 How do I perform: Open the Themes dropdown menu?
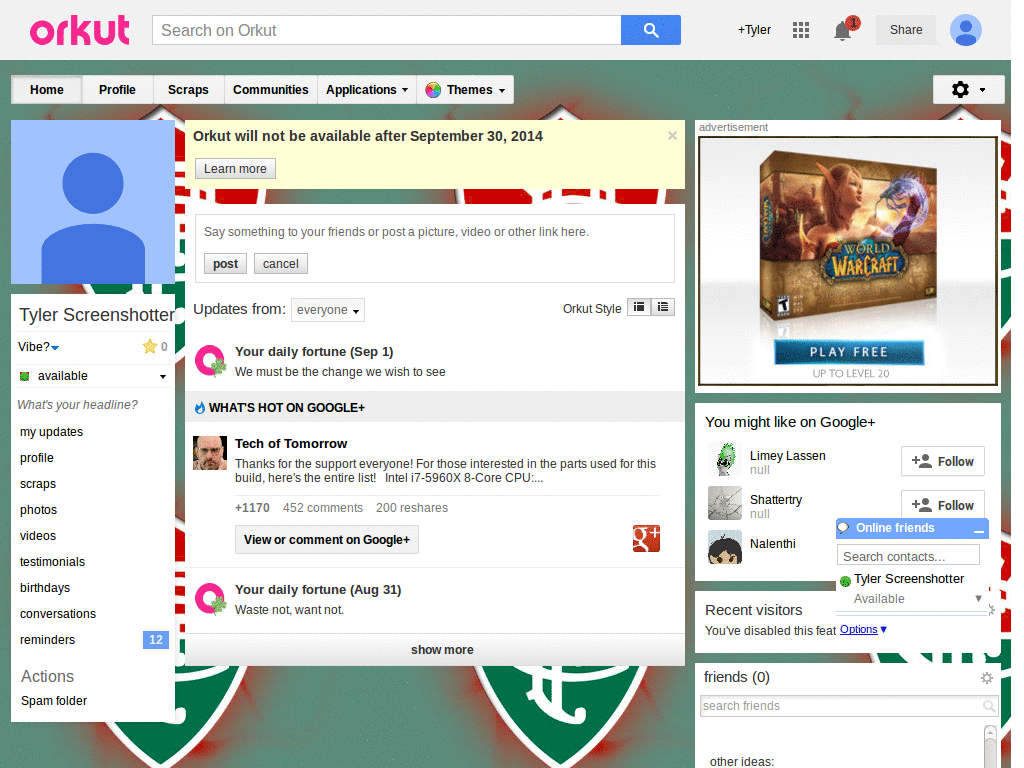tap(465, 90)
